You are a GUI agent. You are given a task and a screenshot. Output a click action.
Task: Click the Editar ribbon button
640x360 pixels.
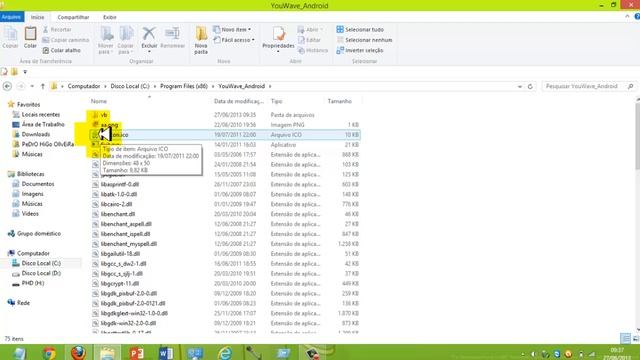309,40
